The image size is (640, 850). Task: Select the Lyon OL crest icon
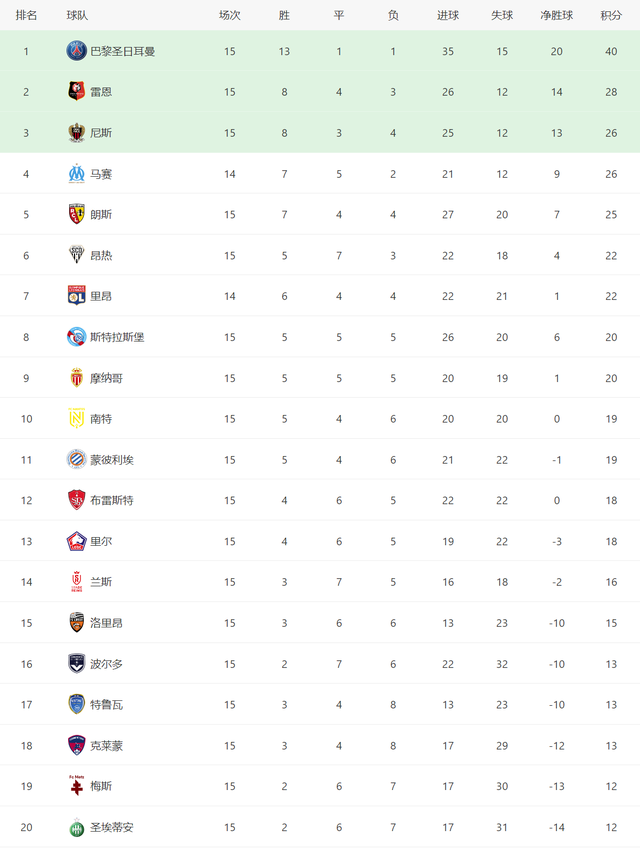(x=76, y=295)
